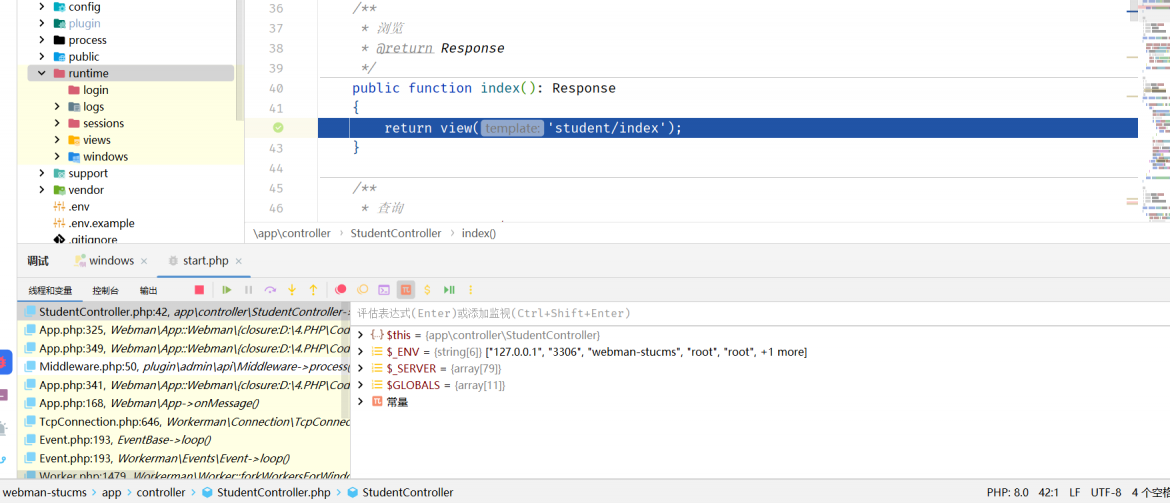This screenshot has height=503, width=1170.
Task: Close the start.php debug tab
Action: (239, 261)
